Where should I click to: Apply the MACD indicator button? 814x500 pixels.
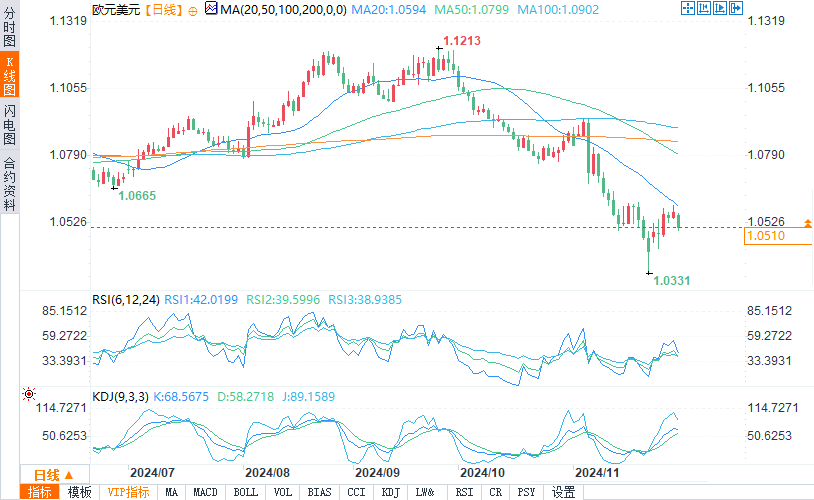pyautogui.click(x=205, y=492)
